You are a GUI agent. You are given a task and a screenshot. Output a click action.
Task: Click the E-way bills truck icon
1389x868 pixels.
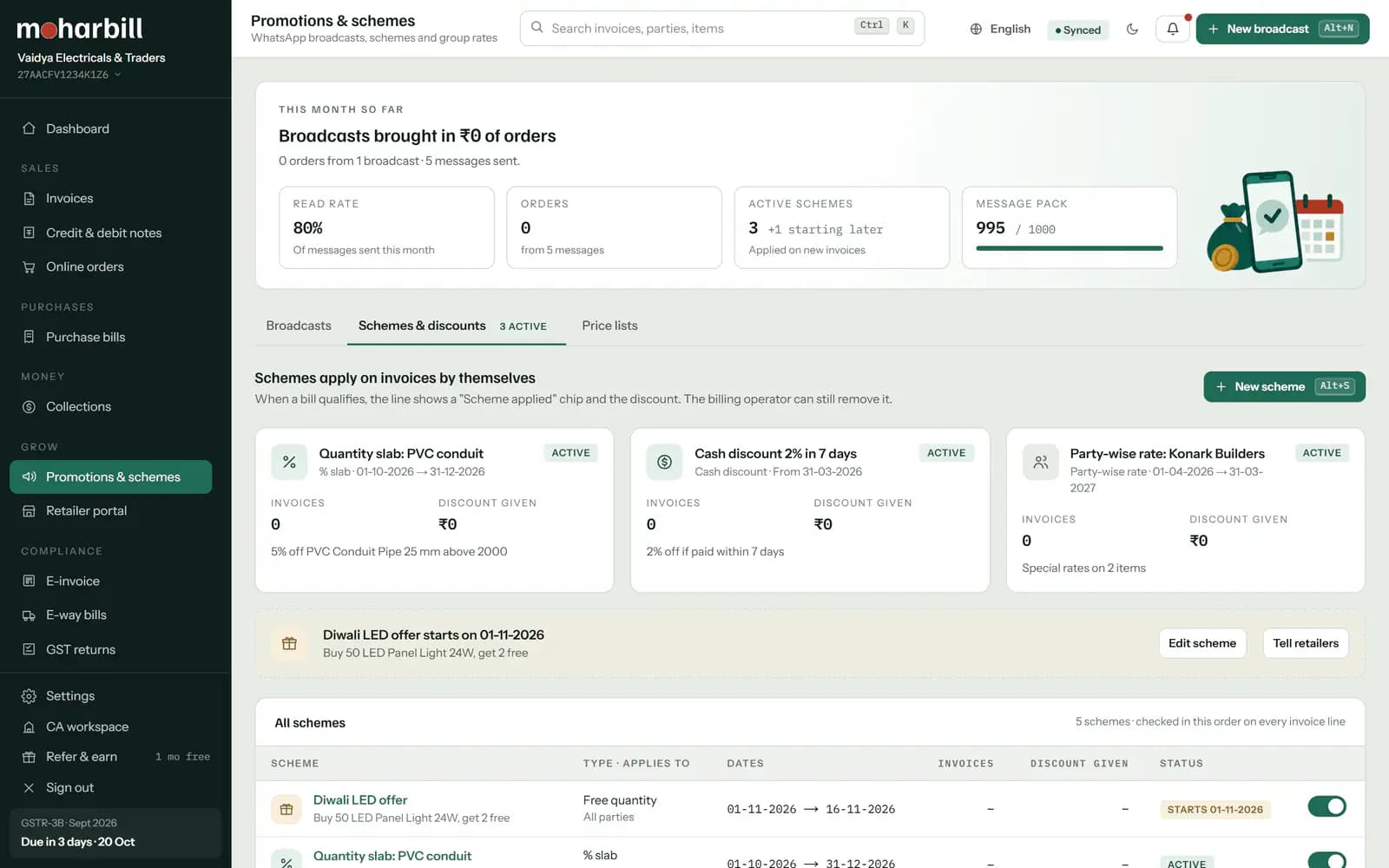click(29, 615)
